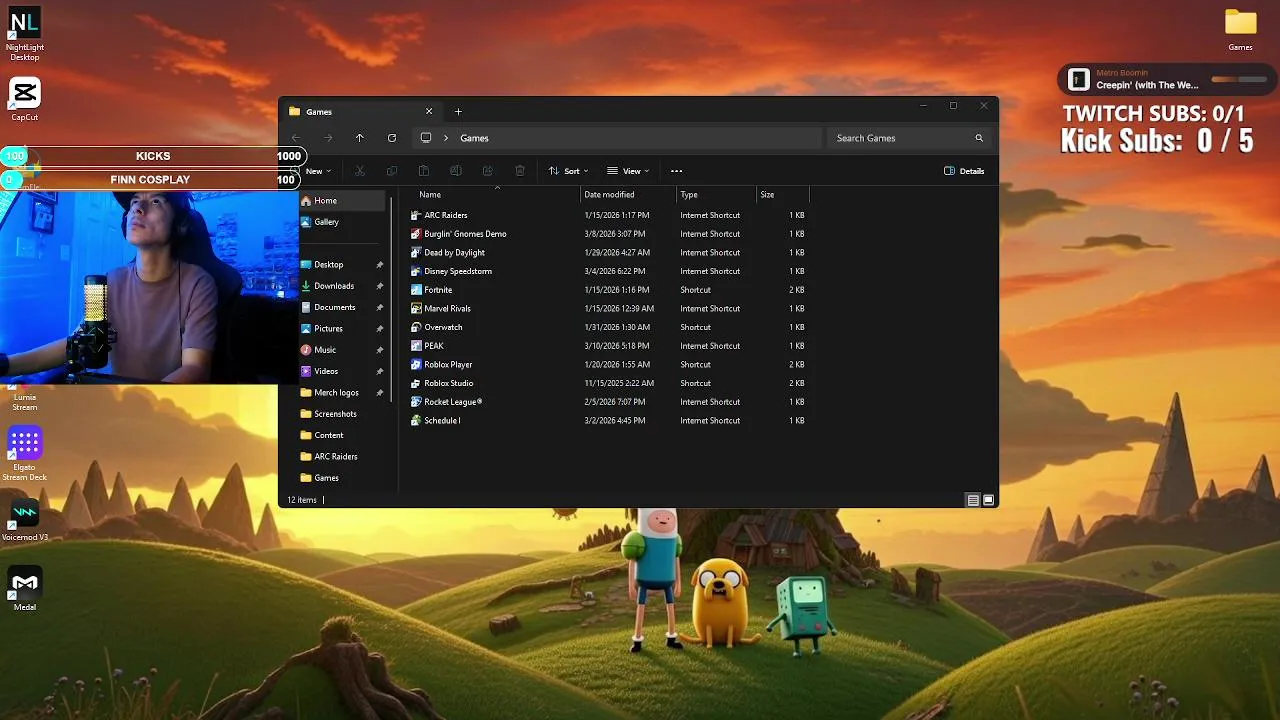The width and height of the screenshot is (1280, 720).
Task: Select the Rocket League shortcut icon
Action: (x=416, y=402)
